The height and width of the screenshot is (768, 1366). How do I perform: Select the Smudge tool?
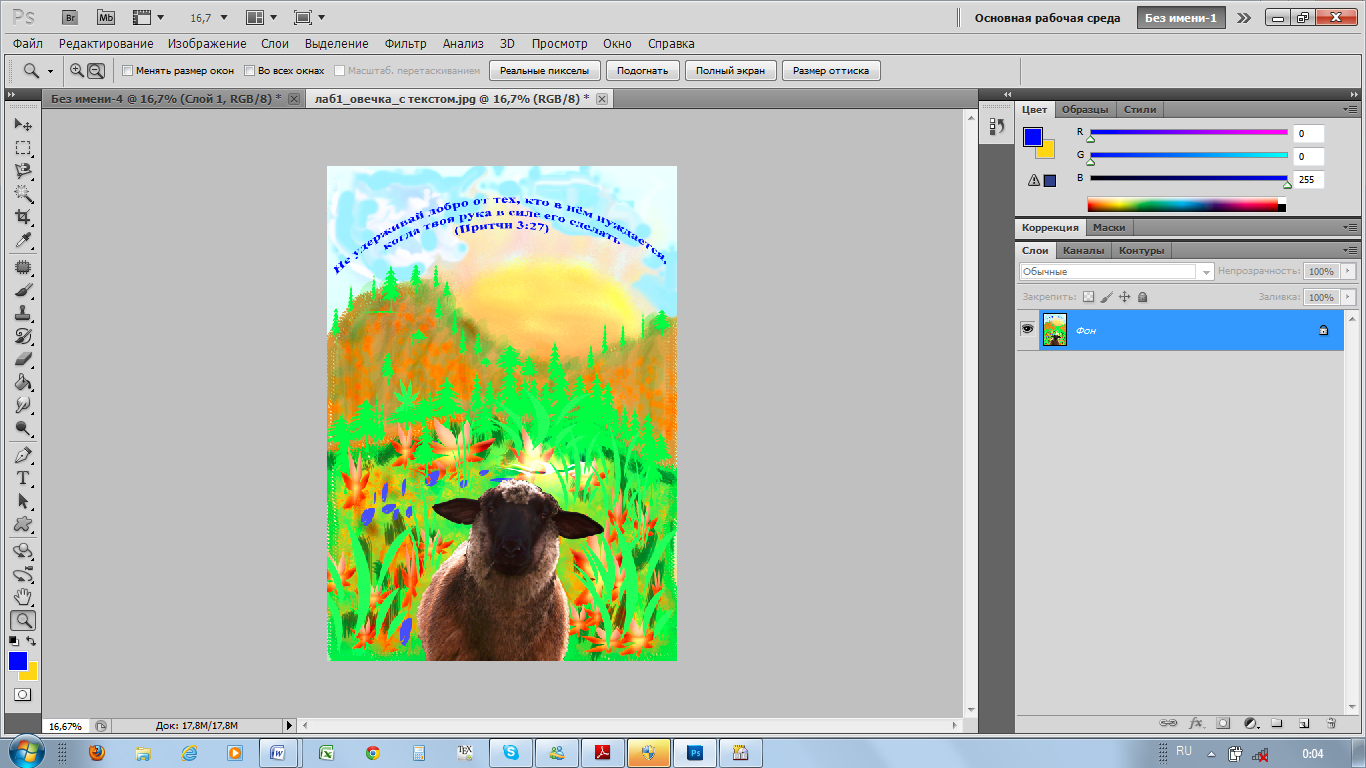tap(23, 405)
